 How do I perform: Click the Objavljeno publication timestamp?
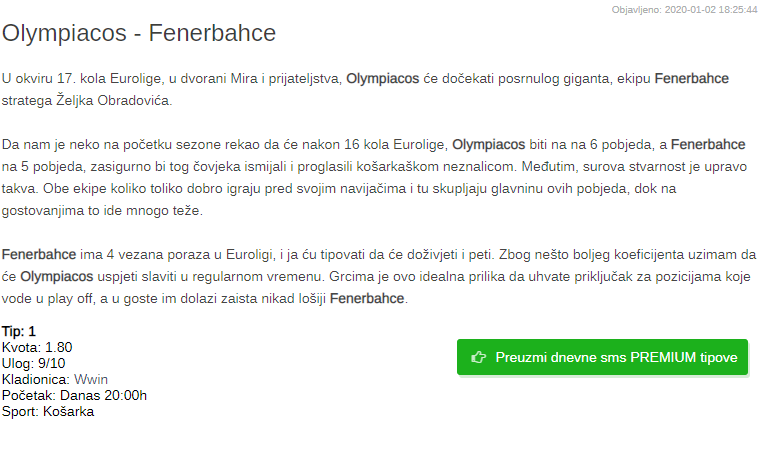684,9
